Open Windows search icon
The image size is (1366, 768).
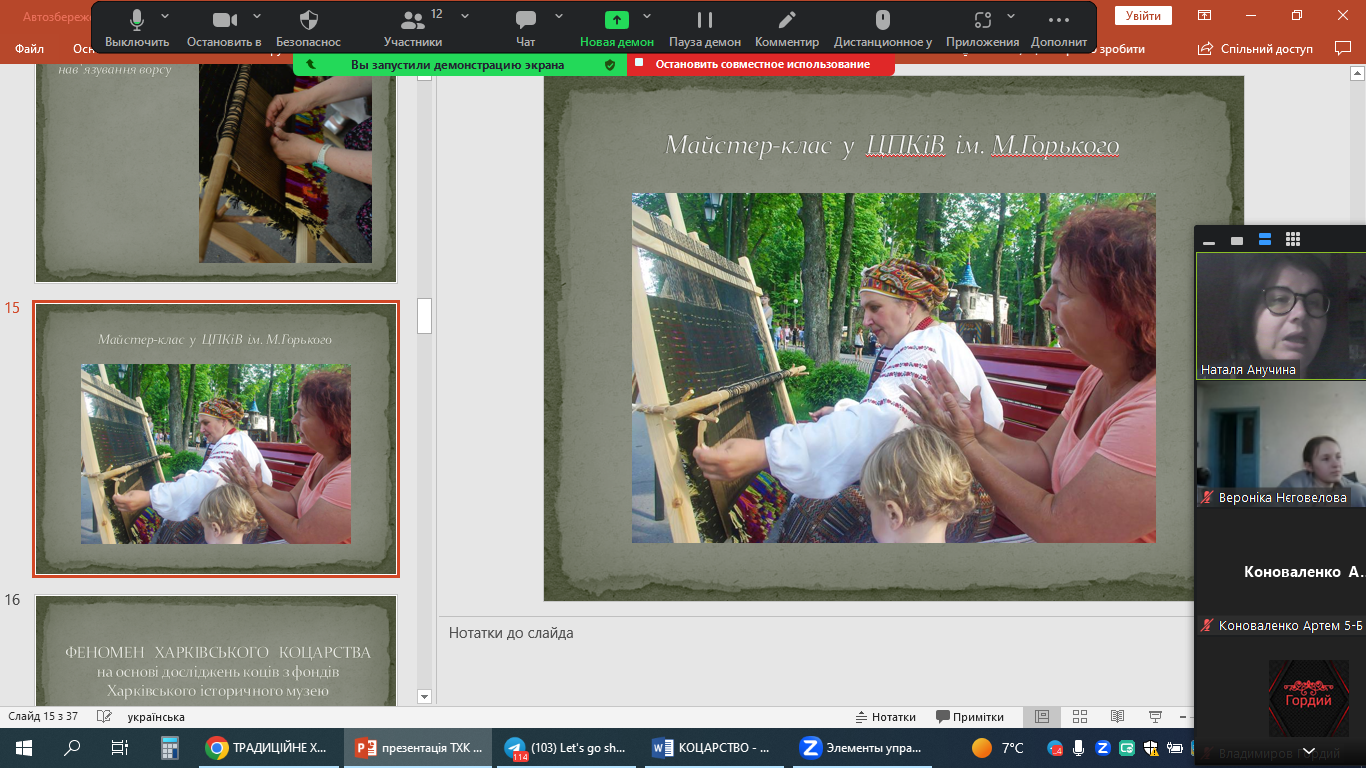72,747
